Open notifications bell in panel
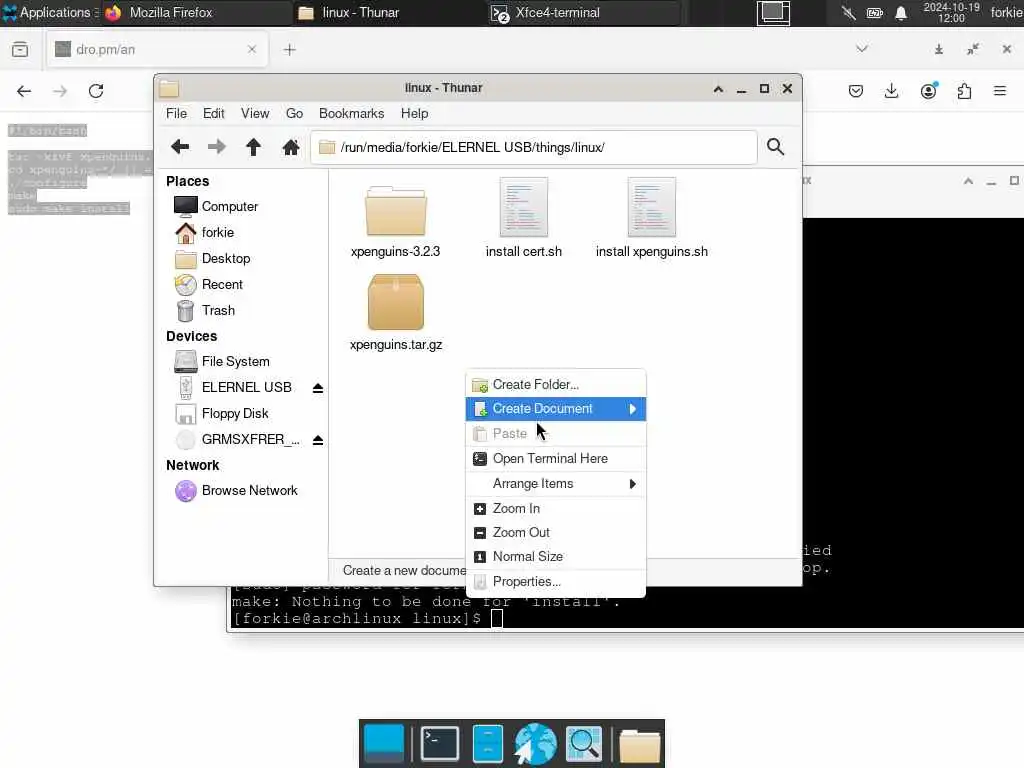Viewport: 1024px width, 768px height. coord(901,13)
